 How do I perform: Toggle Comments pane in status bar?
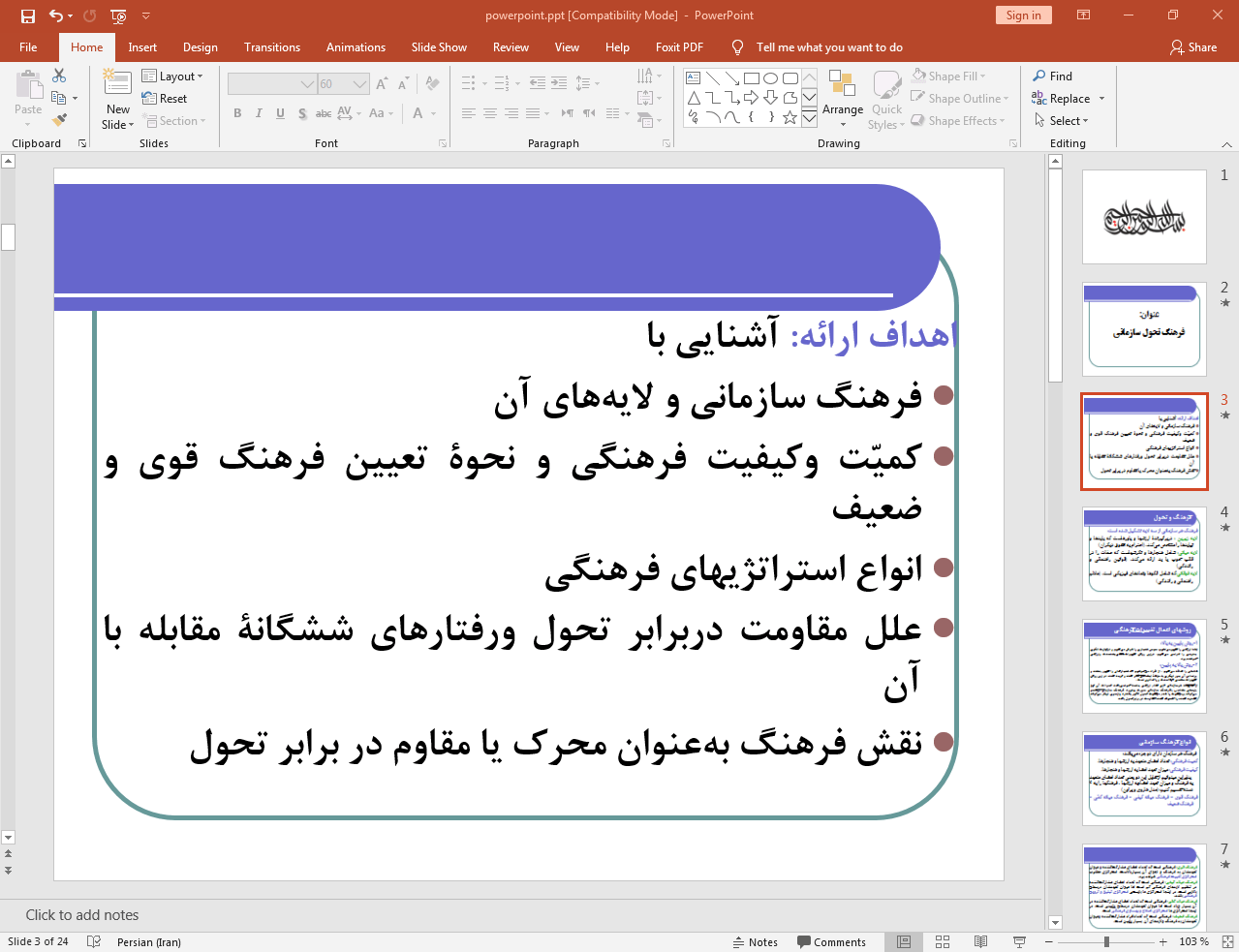point(831,941)
